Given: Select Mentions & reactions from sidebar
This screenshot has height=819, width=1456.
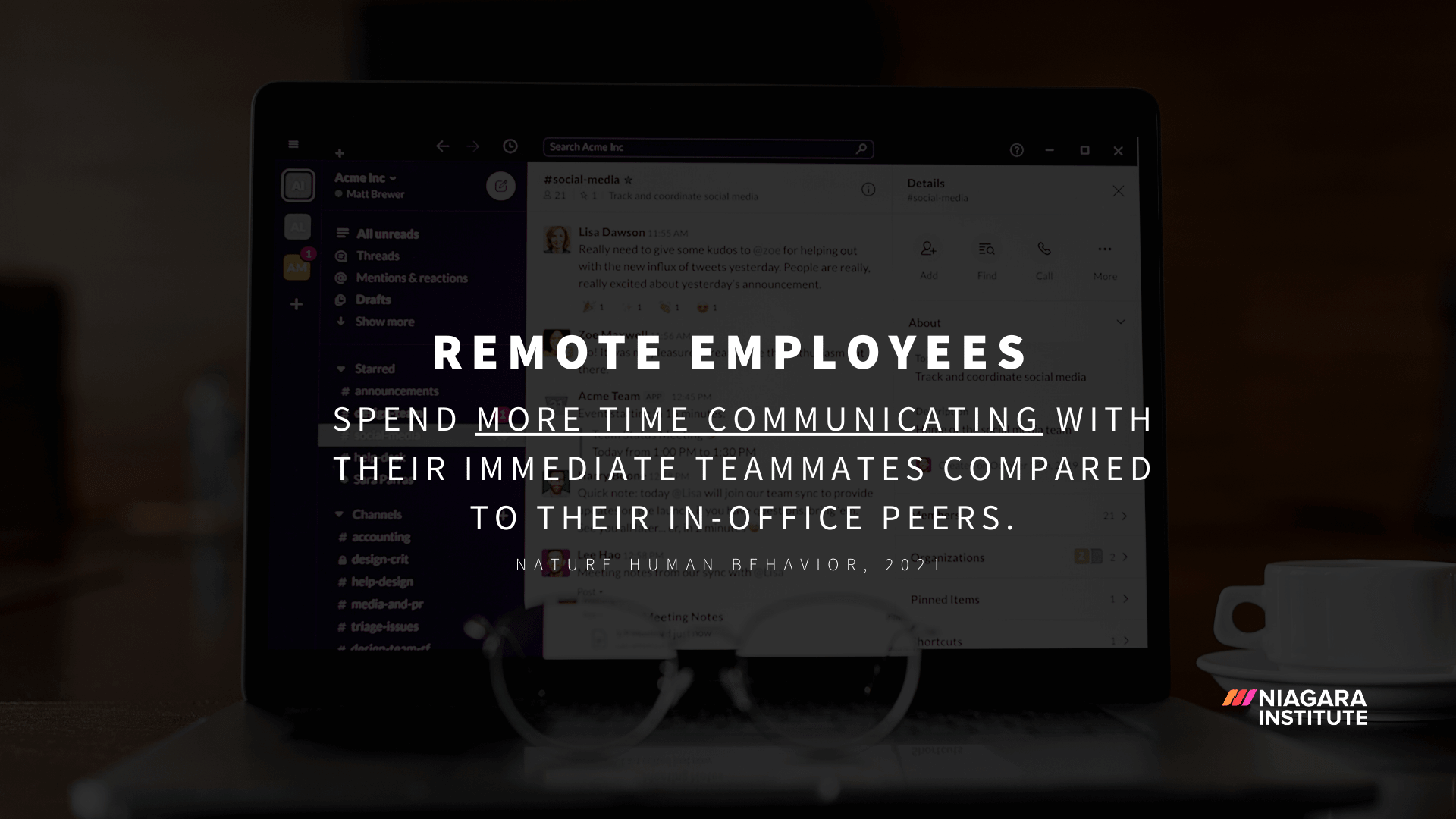Looking at the screenshot, I should tap(412, 278).
